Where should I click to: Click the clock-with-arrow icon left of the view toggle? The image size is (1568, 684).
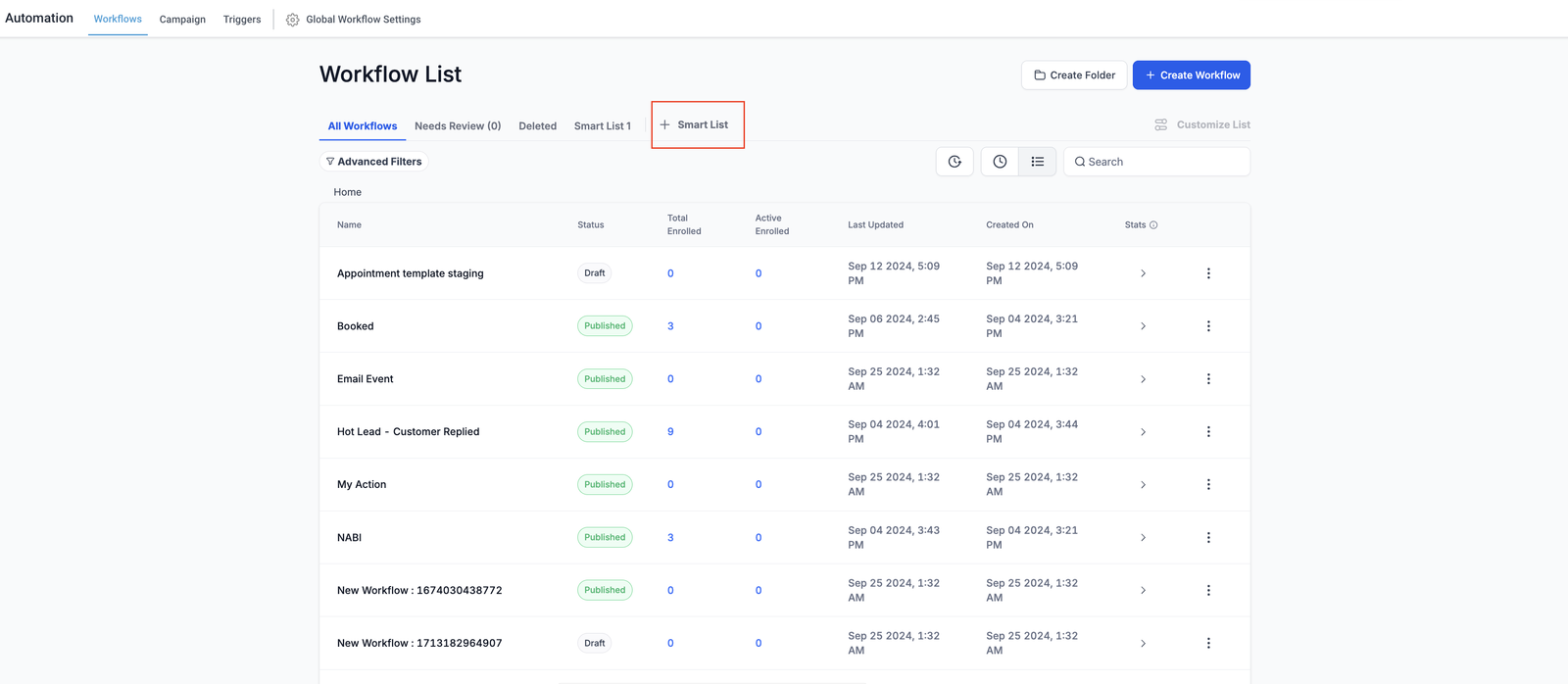coord(955,162)
